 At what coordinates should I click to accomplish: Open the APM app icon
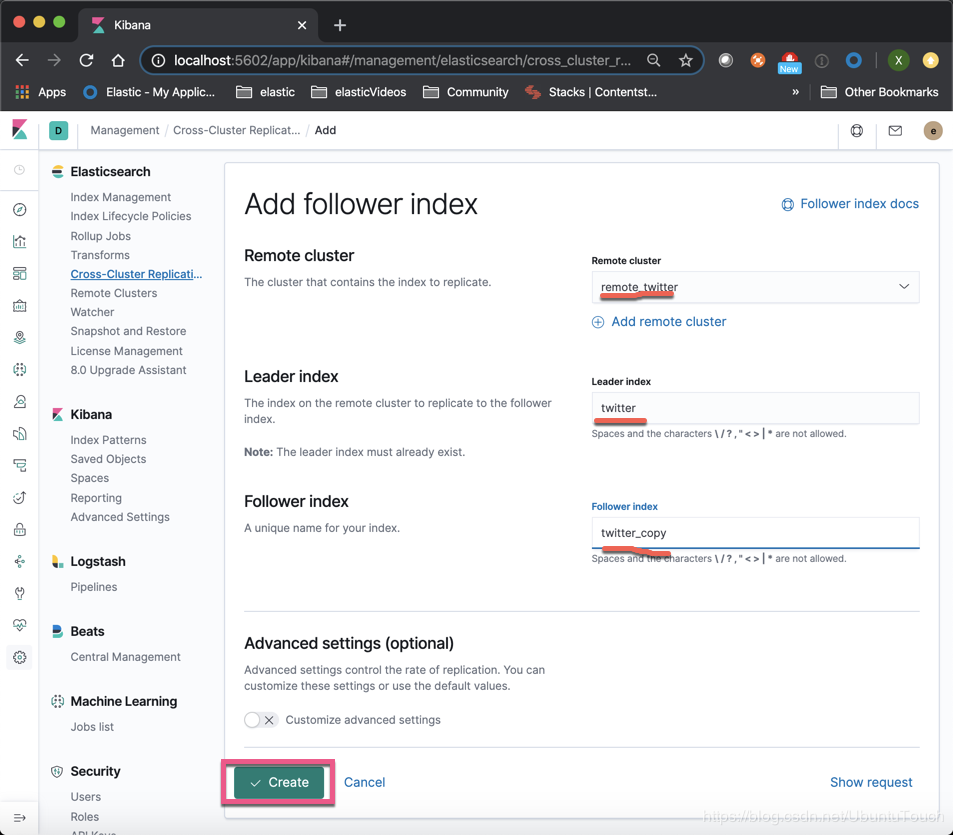(19, 466)
